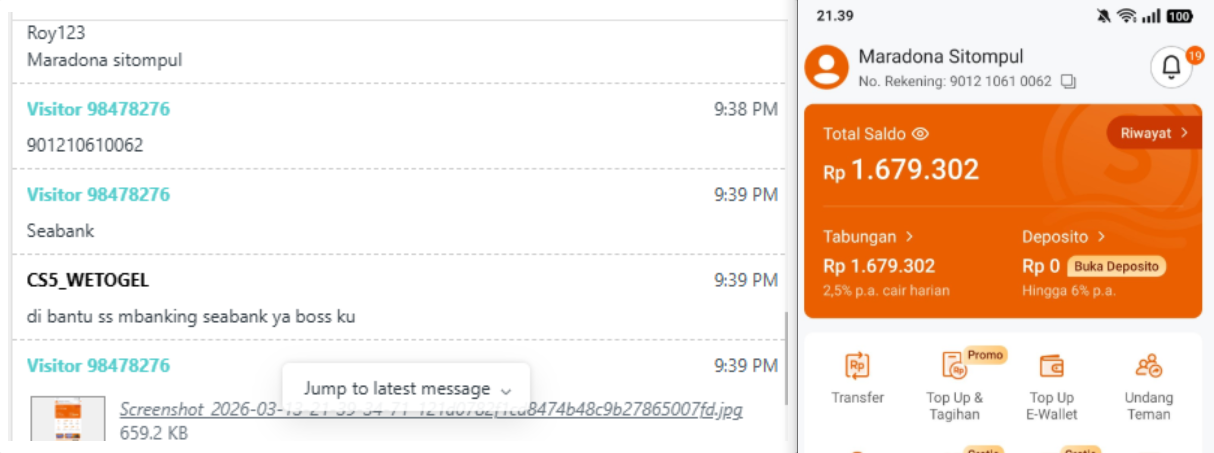The height and width of the screenshot is (453, 1214).
Task: Expand the Tabungan chevron
Action: [x=909, y=237]
